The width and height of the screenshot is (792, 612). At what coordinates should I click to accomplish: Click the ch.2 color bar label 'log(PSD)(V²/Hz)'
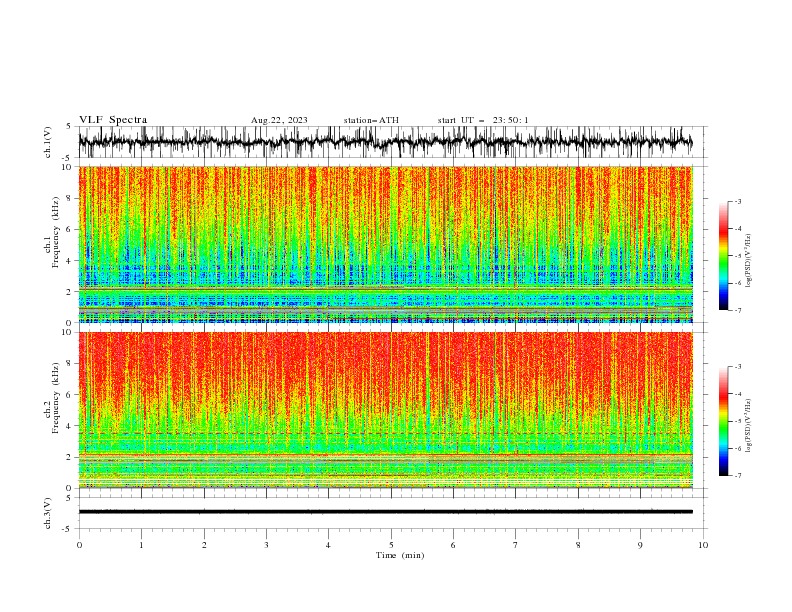748,426
